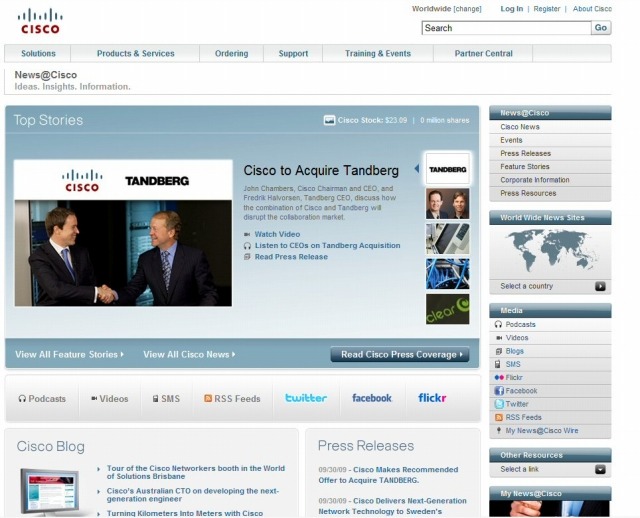Open the twitter logo in the media bar
The width and height of the screenshot is (640, 518).
point(306,398)
